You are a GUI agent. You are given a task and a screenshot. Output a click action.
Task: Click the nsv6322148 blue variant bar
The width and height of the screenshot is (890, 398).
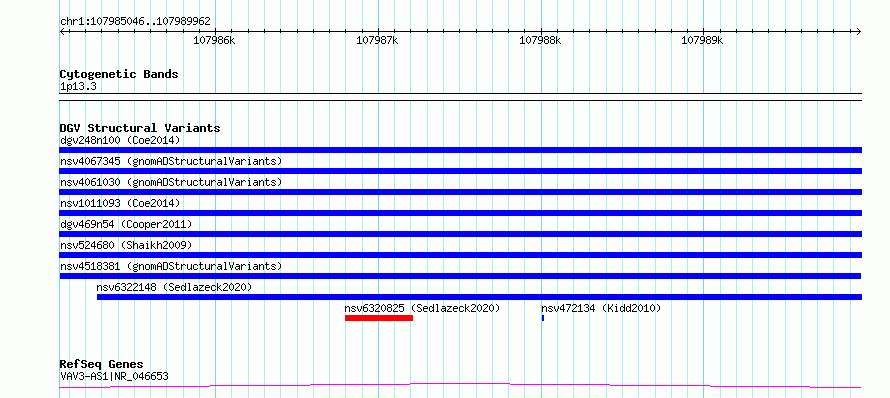point(479,297)
